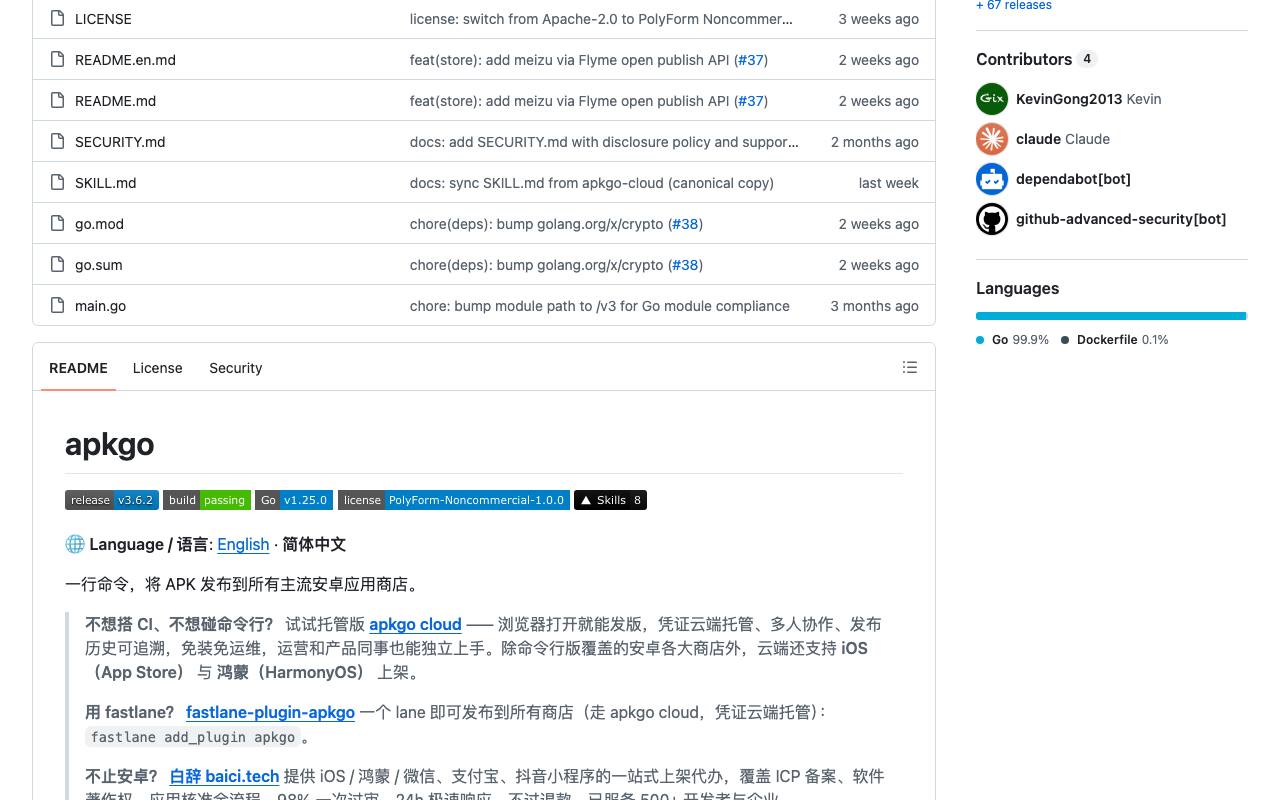Open the + 67 releases link

coord(1014,5)
